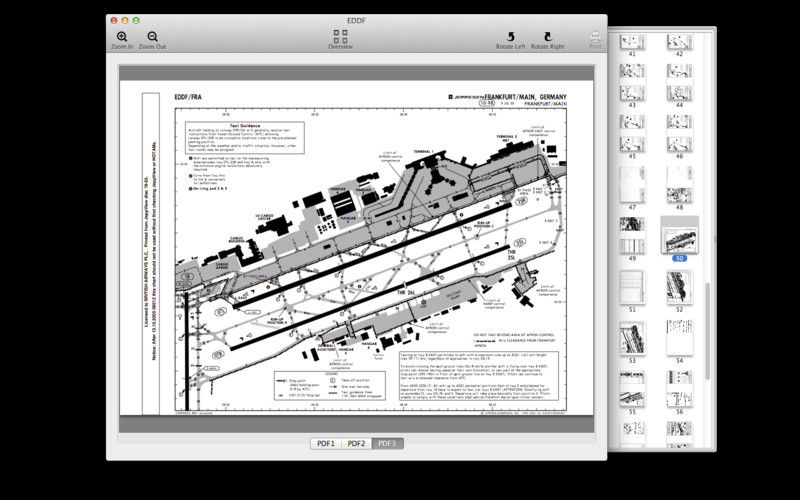Select page 52 thumbnail
Screen dimensions: 800x500
pos(679,287)
